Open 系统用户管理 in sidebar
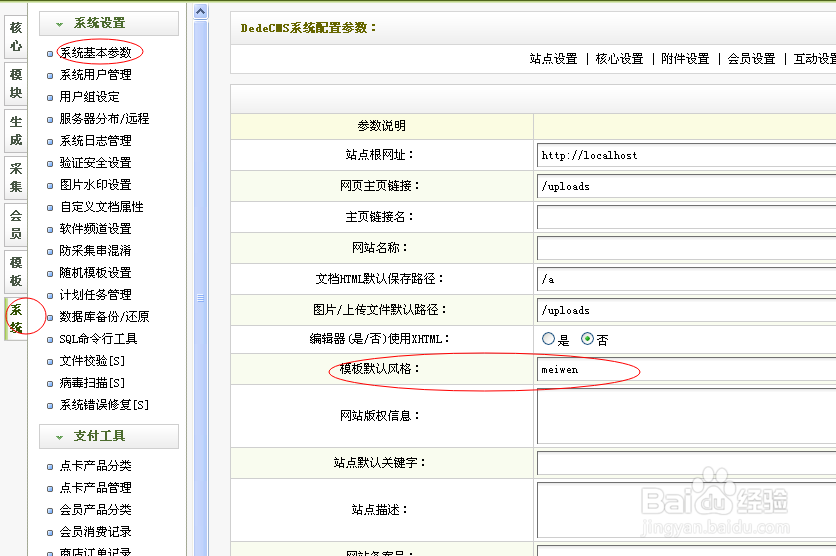The height and width of the screenshot is (556, 836). pos(95,75)
